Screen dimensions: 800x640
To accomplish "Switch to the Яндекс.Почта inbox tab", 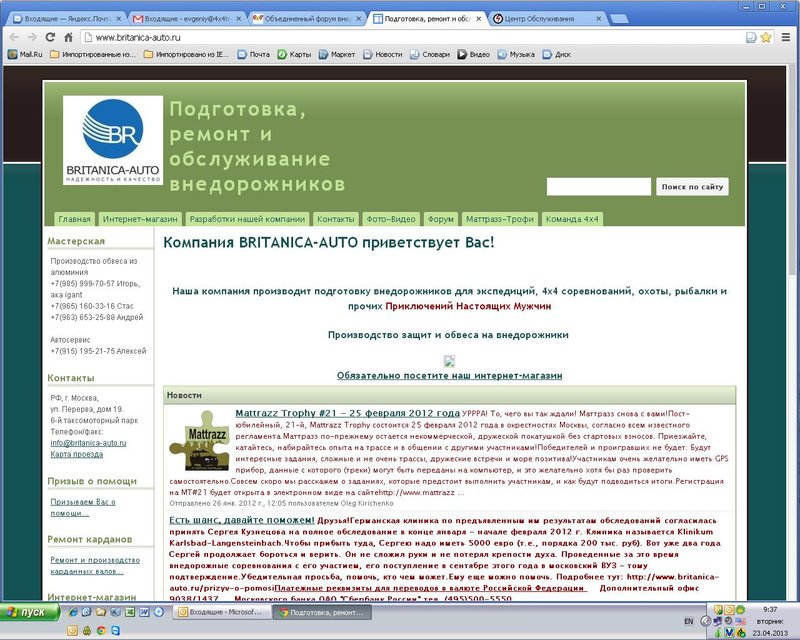I will click(66, 19).
